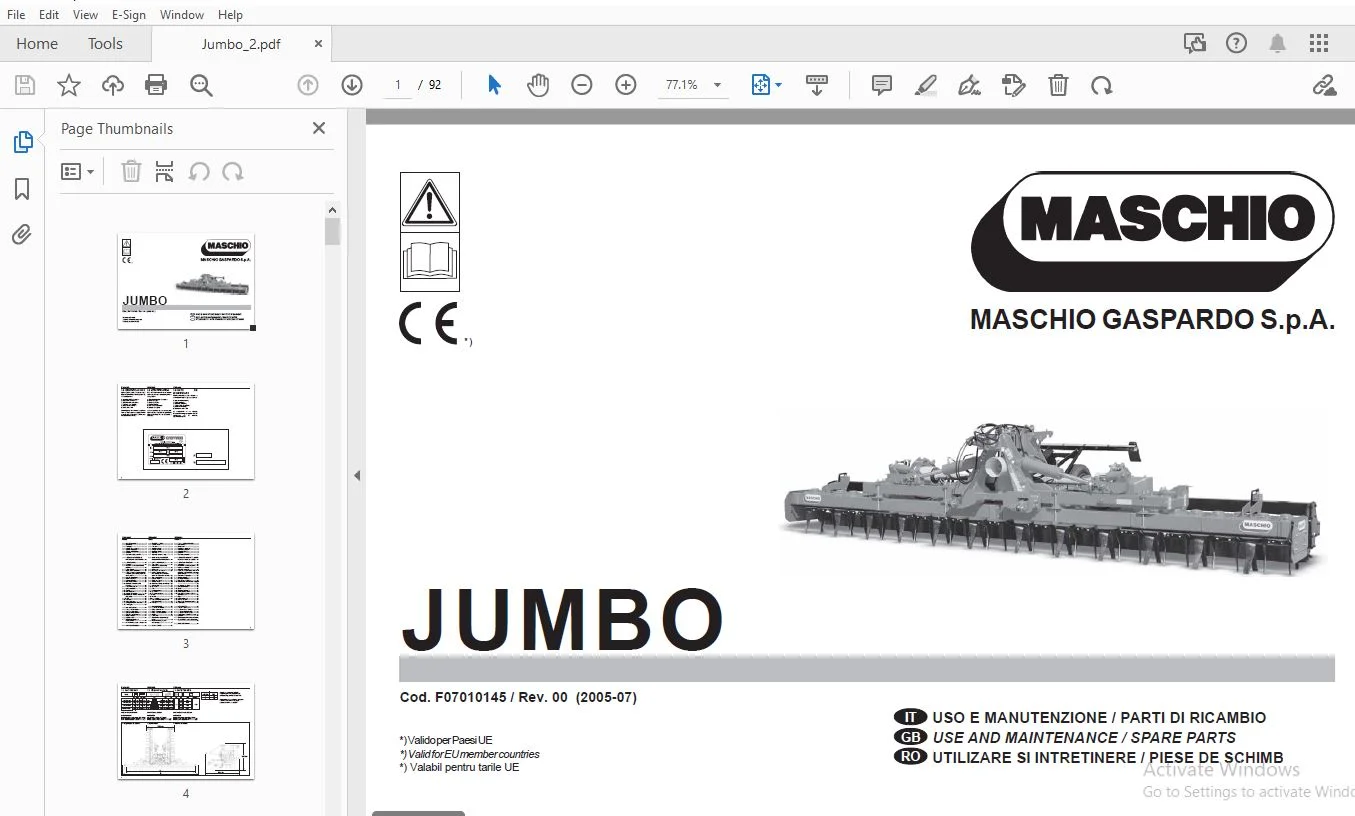This screenshot has width=1355, height=816.
Task: Open the View menu
Action: point(86,15)
